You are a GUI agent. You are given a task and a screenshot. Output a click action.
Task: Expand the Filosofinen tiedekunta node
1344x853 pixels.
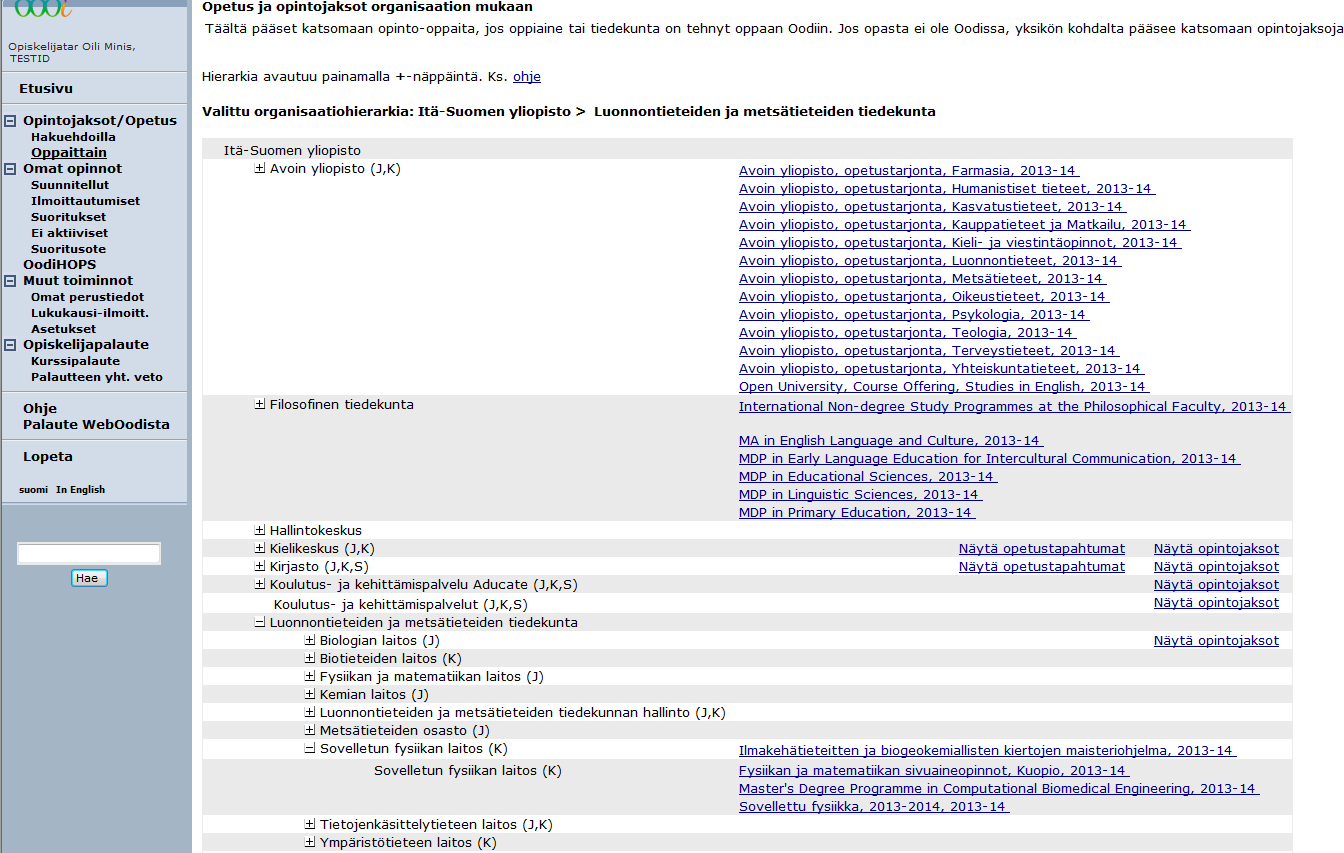click(x=260, y=405)
